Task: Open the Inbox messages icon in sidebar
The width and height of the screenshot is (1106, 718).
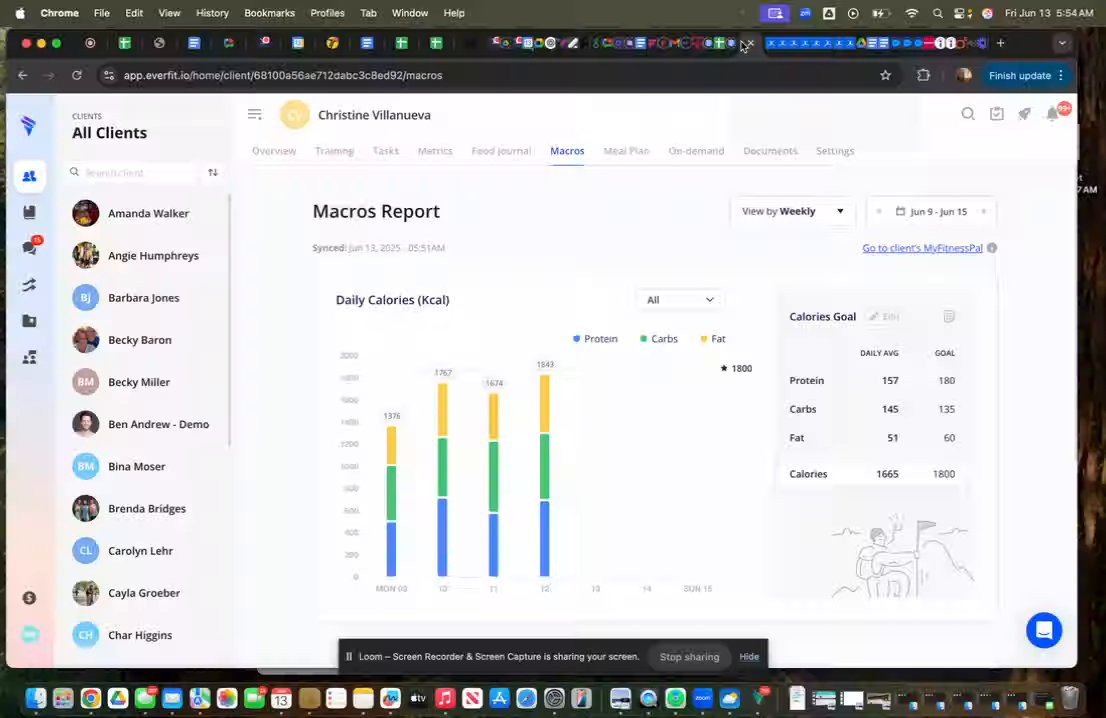Action: (x=29, y=248)
